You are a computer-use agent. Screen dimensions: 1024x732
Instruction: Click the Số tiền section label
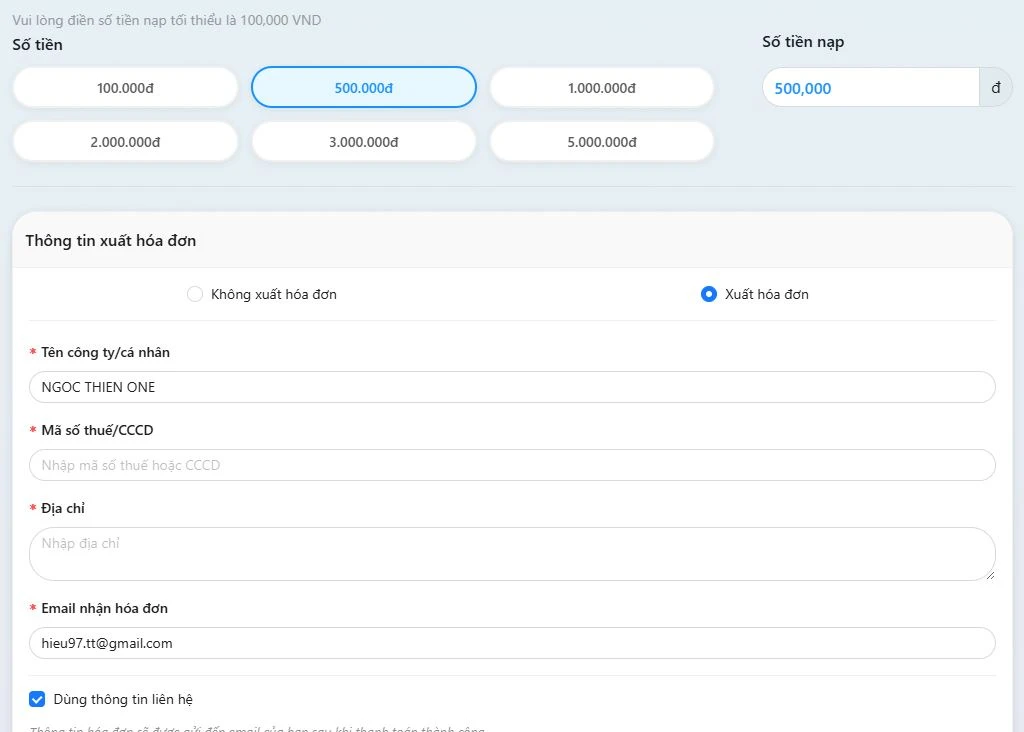(x=37, y=44)
